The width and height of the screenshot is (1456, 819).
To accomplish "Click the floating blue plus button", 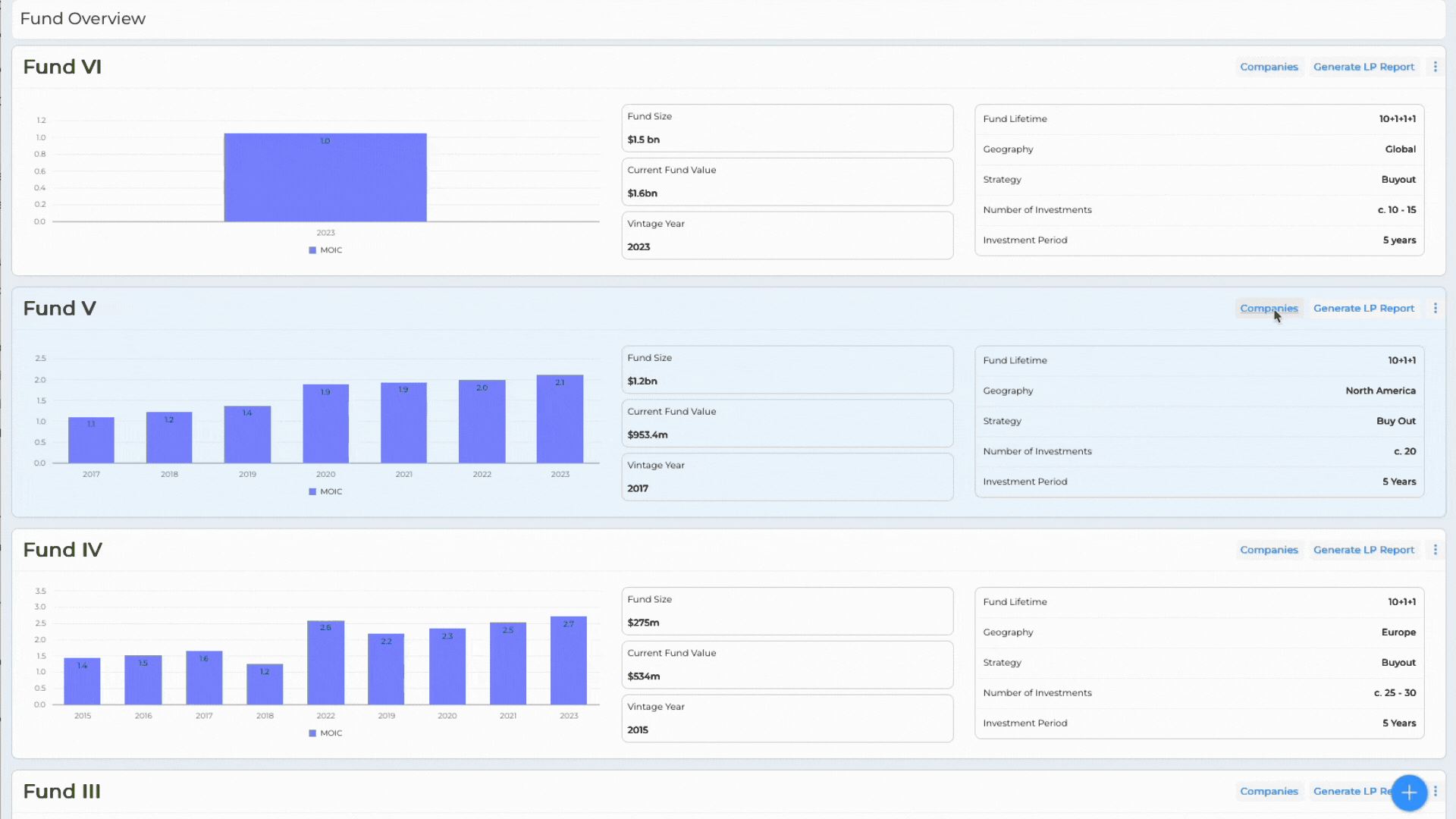I will (1410, 792).
